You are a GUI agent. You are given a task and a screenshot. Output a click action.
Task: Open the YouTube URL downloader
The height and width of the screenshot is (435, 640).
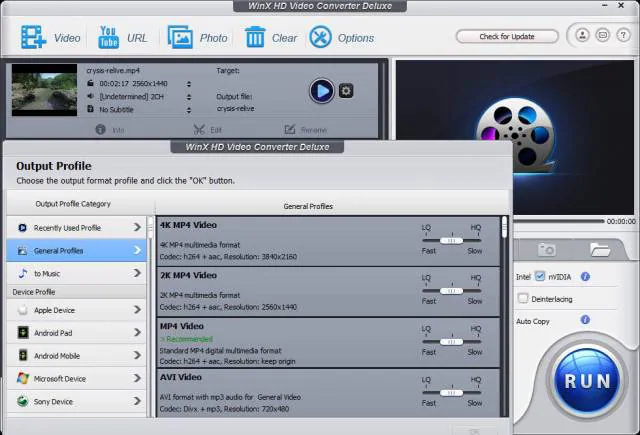point(108,37)
